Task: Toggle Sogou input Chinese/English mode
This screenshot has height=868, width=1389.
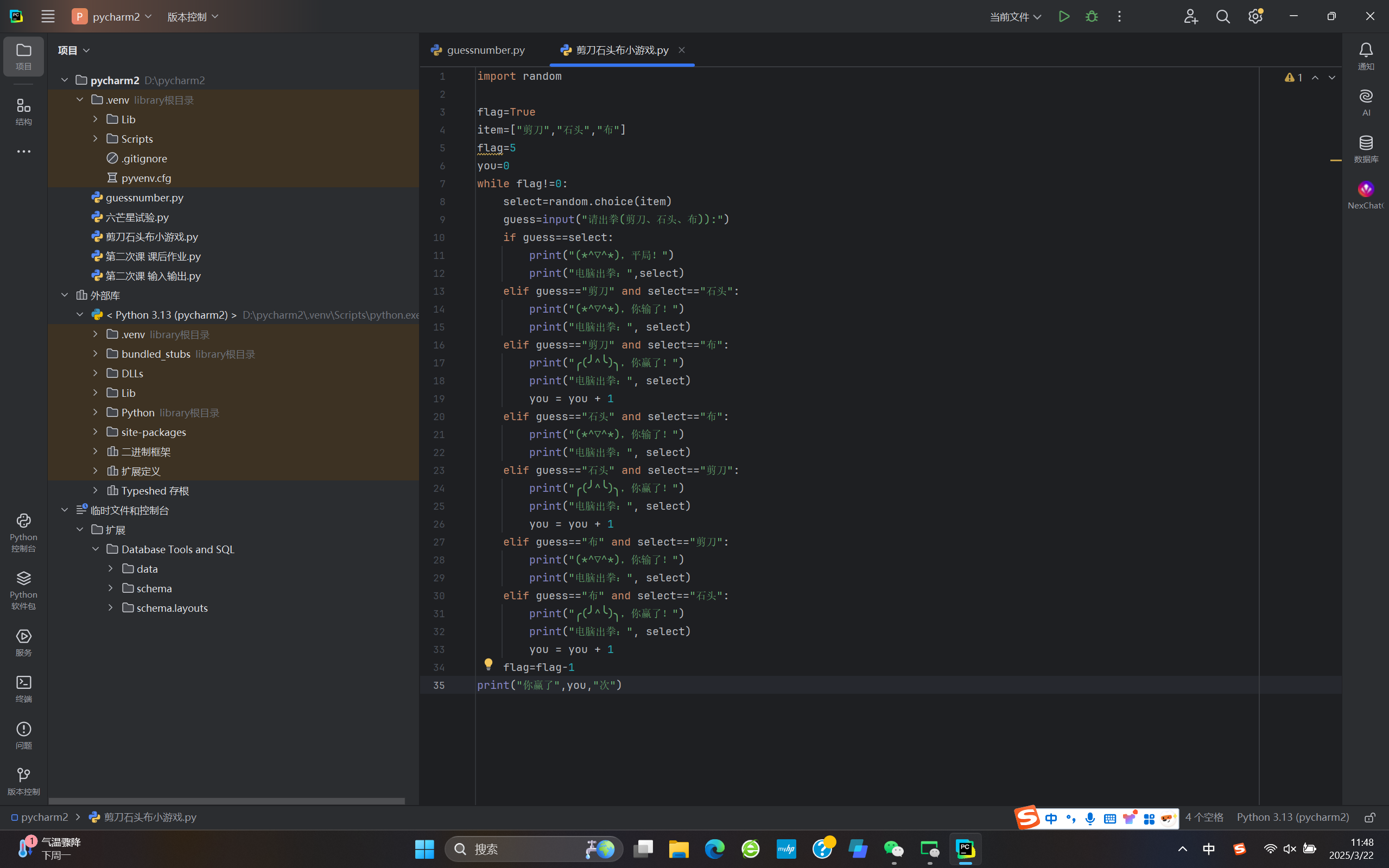Action: click(1051, 818)
